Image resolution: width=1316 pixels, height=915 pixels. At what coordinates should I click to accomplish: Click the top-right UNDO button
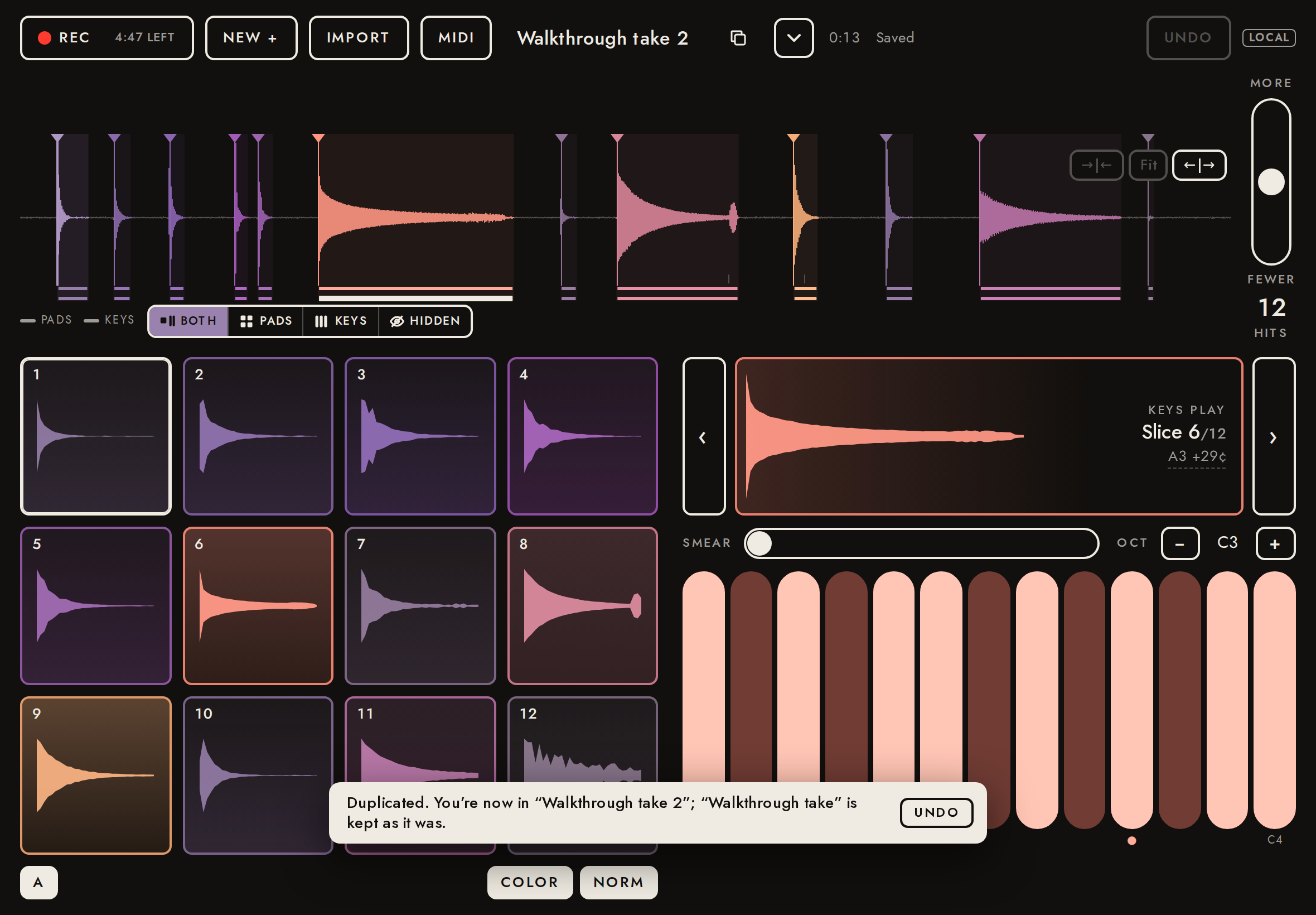(1188, 38)
